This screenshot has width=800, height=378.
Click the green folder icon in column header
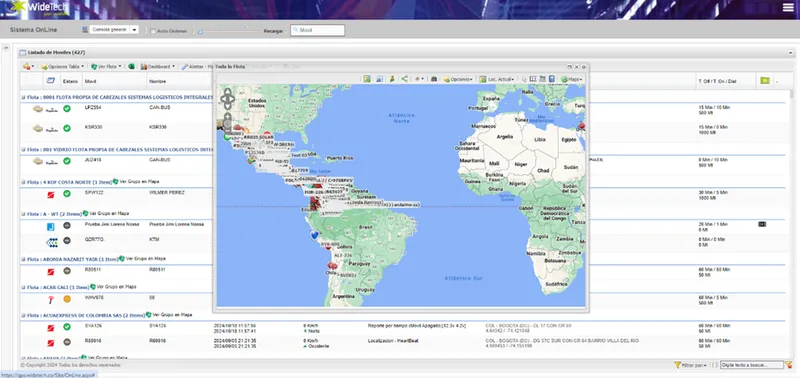coord(764,81)
